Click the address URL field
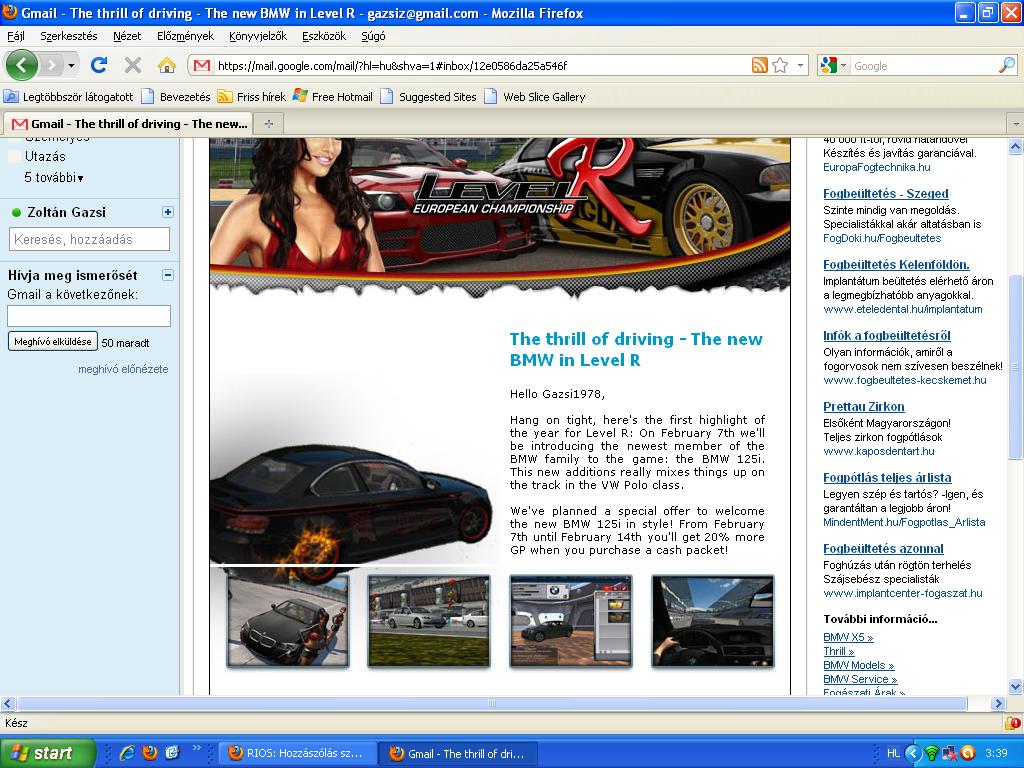 click(x=482, y=65)
